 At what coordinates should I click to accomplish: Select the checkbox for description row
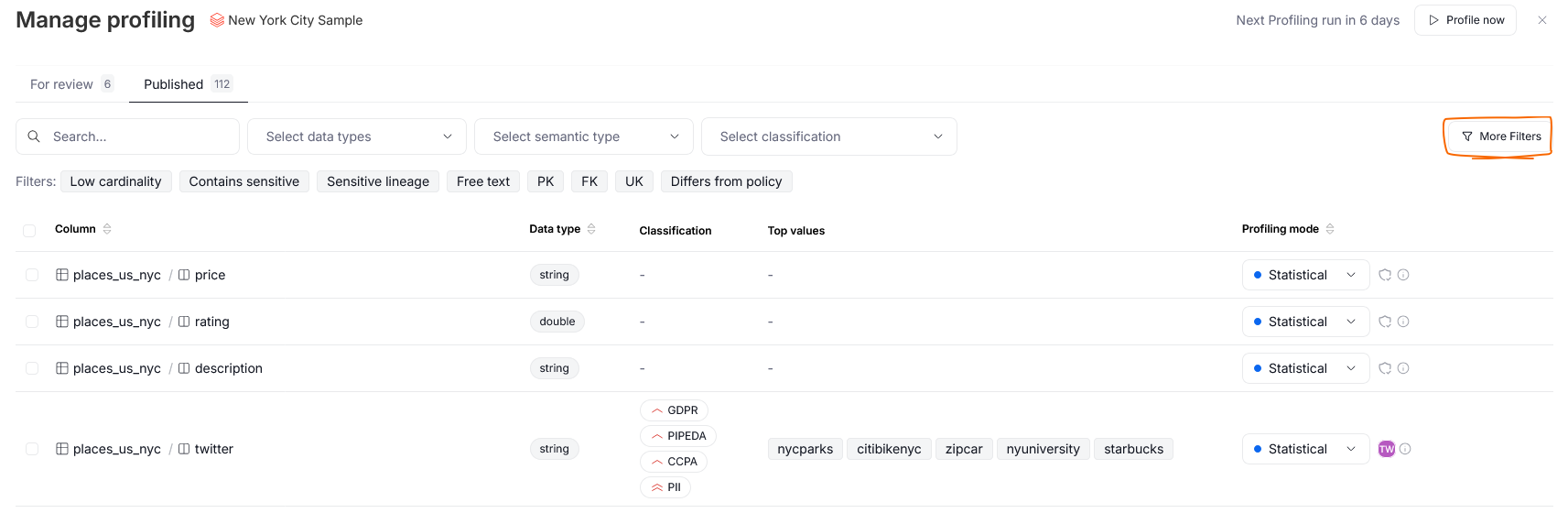point(32,368)
